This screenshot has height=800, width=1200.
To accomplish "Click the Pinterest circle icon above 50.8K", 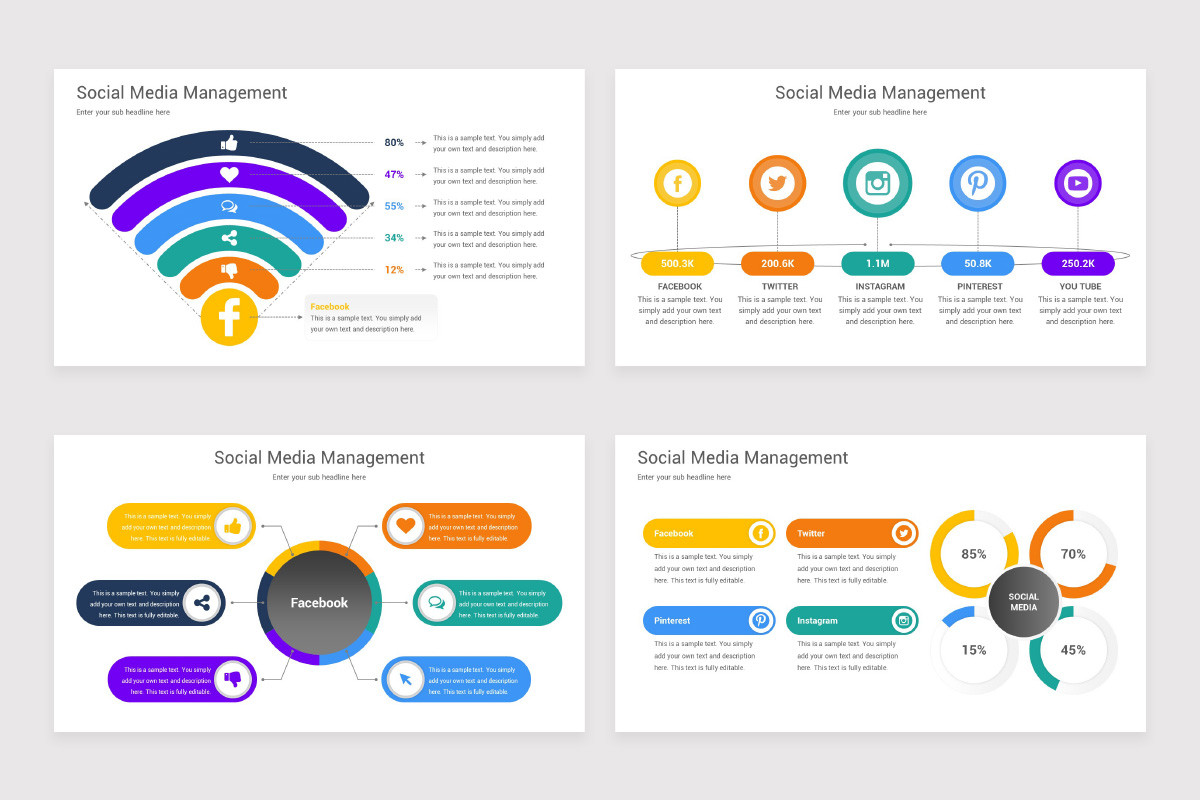I will click(977, 183).
